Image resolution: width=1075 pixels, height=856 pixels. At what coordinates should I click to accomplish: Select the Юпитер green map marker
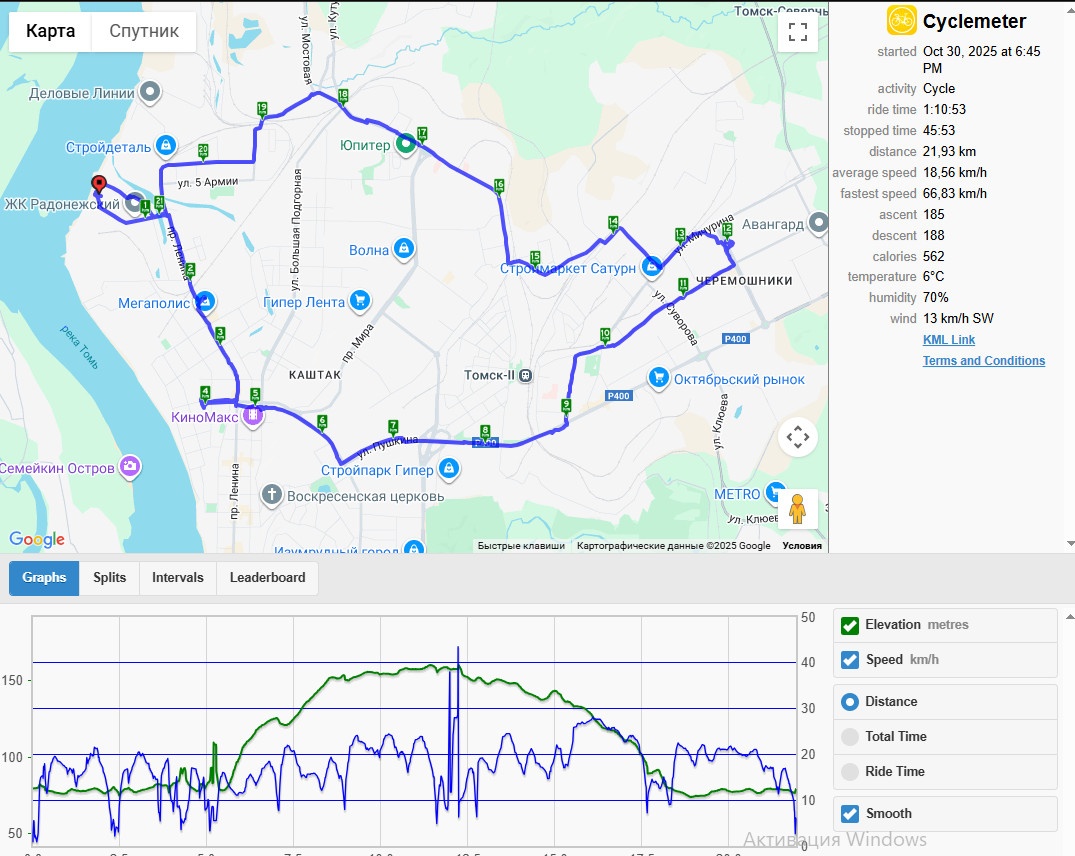tap(406, 144)
